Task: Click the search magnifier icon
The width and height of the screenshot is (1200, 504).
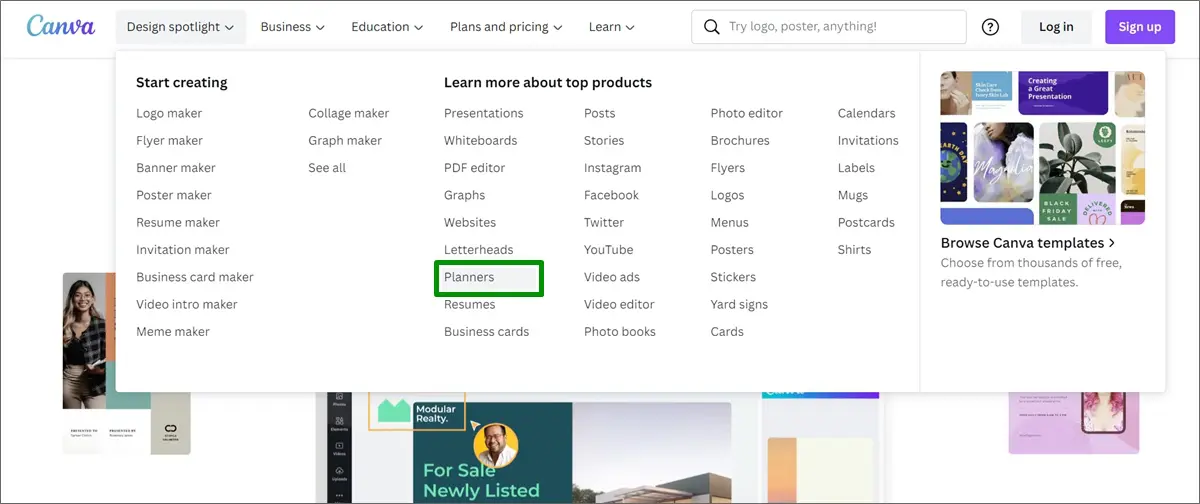Action: [x=712, y=27]
